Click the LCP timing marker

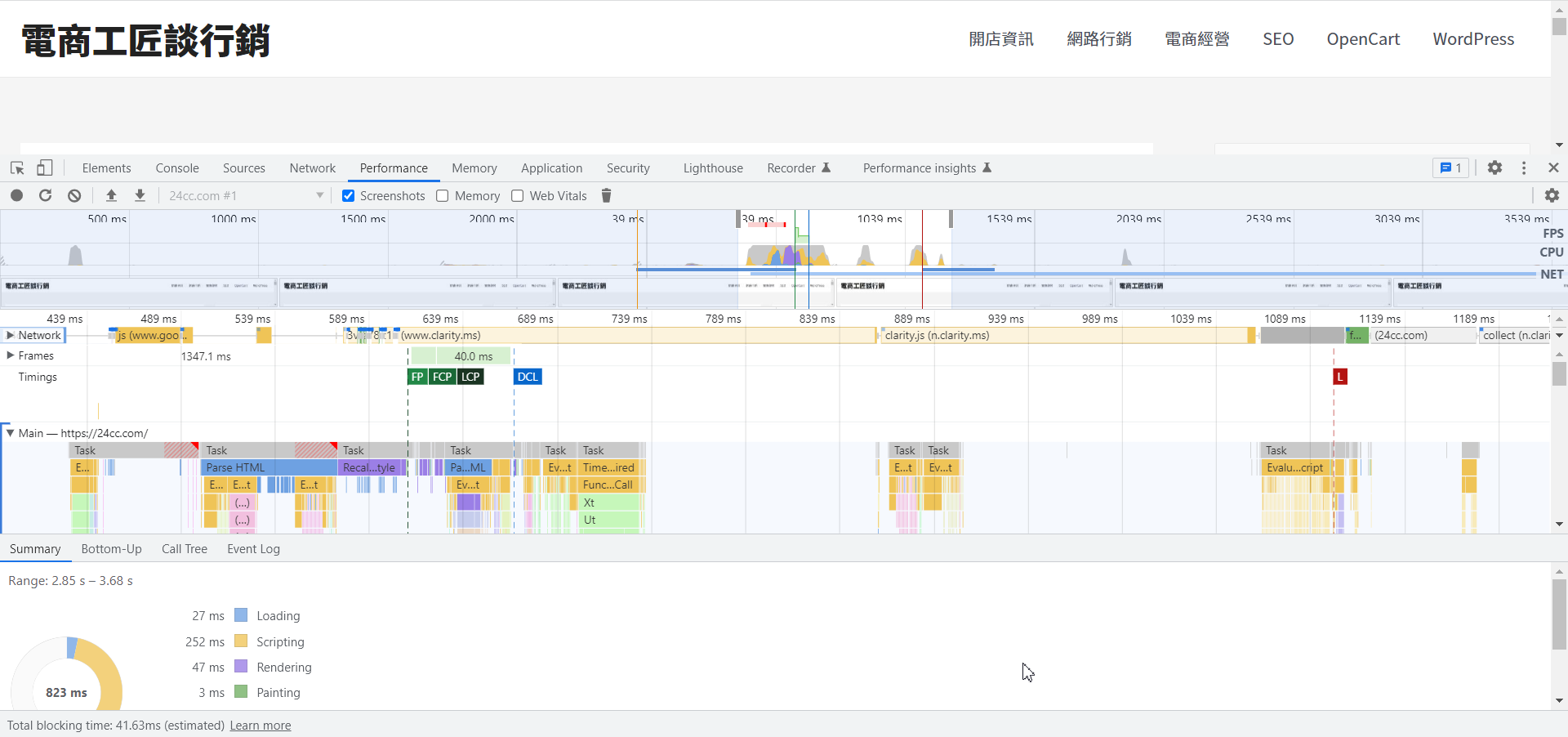coord(470,377)
